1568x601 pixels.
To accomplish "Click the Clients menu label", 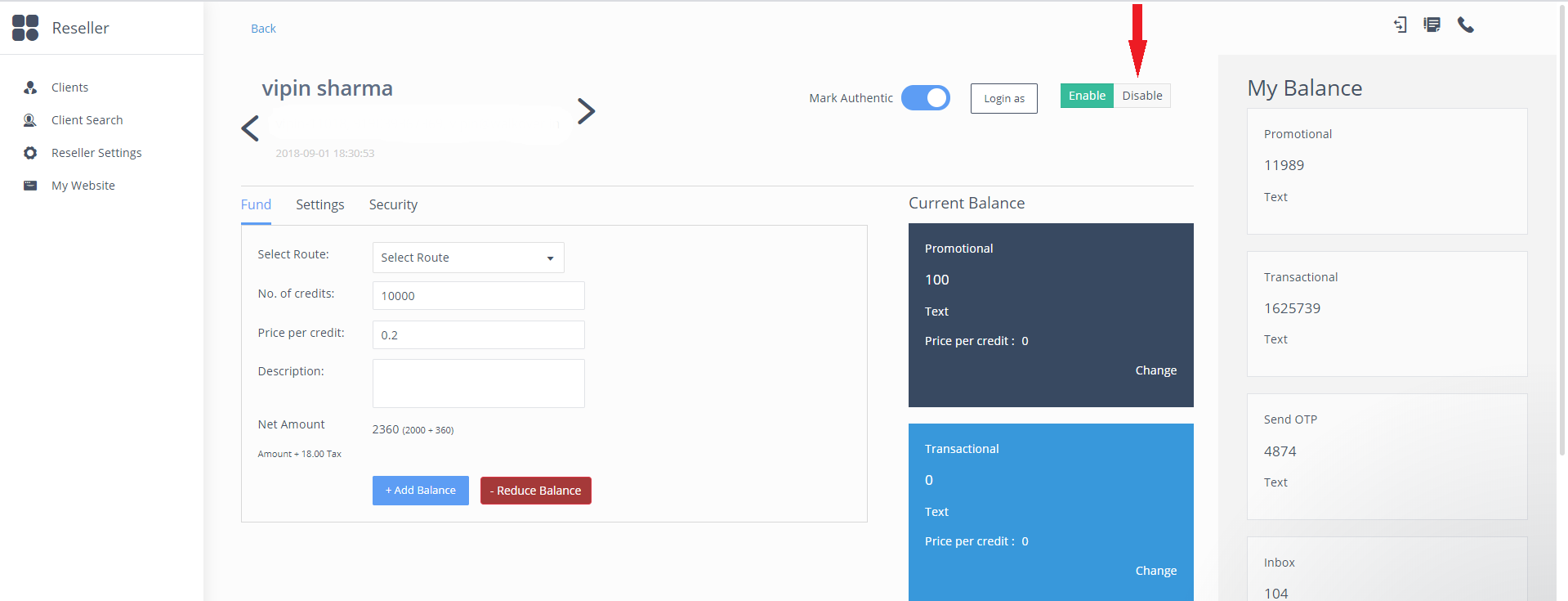I will point(69,87).
